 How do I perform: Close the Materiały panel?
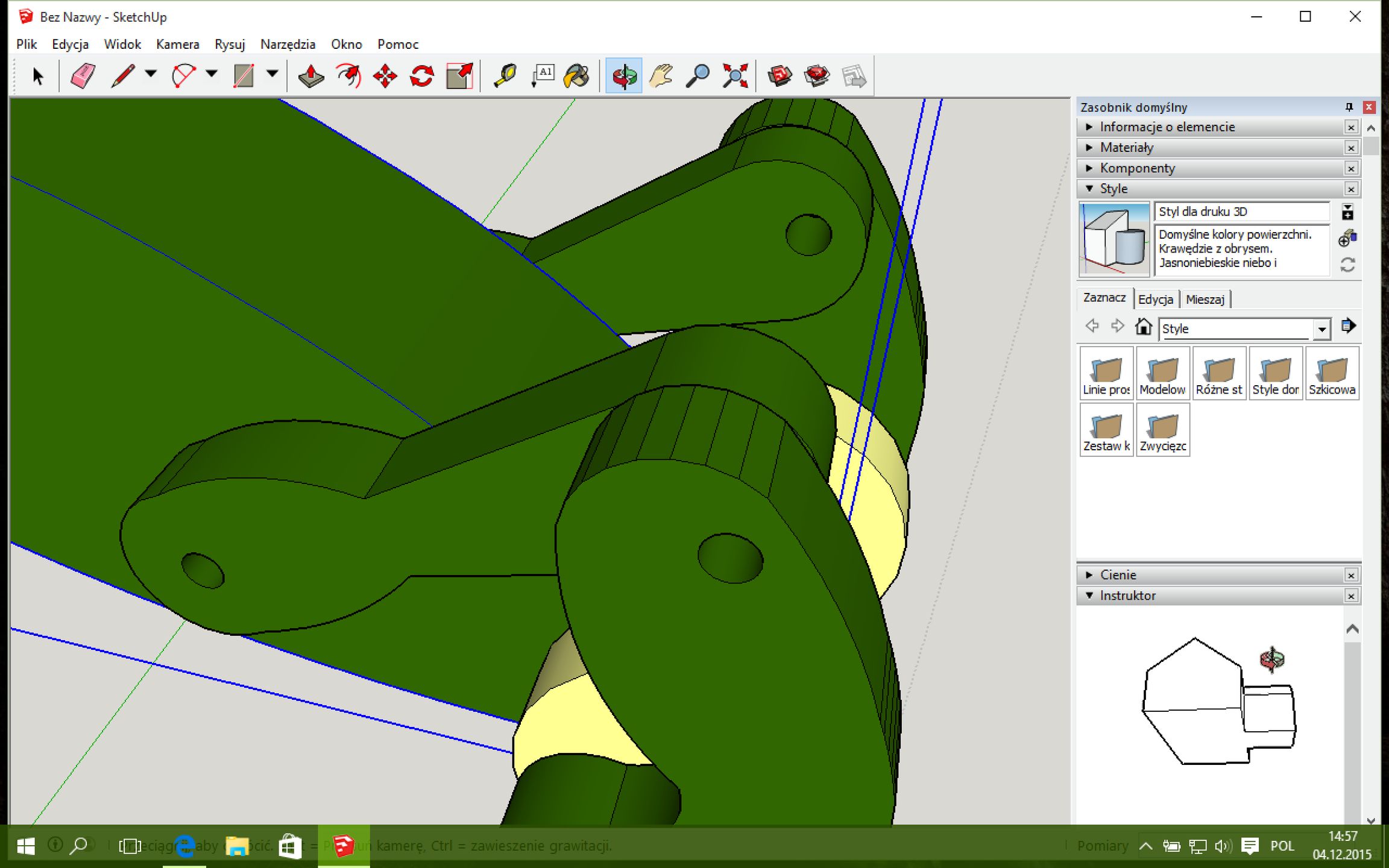pos(1351,148)
